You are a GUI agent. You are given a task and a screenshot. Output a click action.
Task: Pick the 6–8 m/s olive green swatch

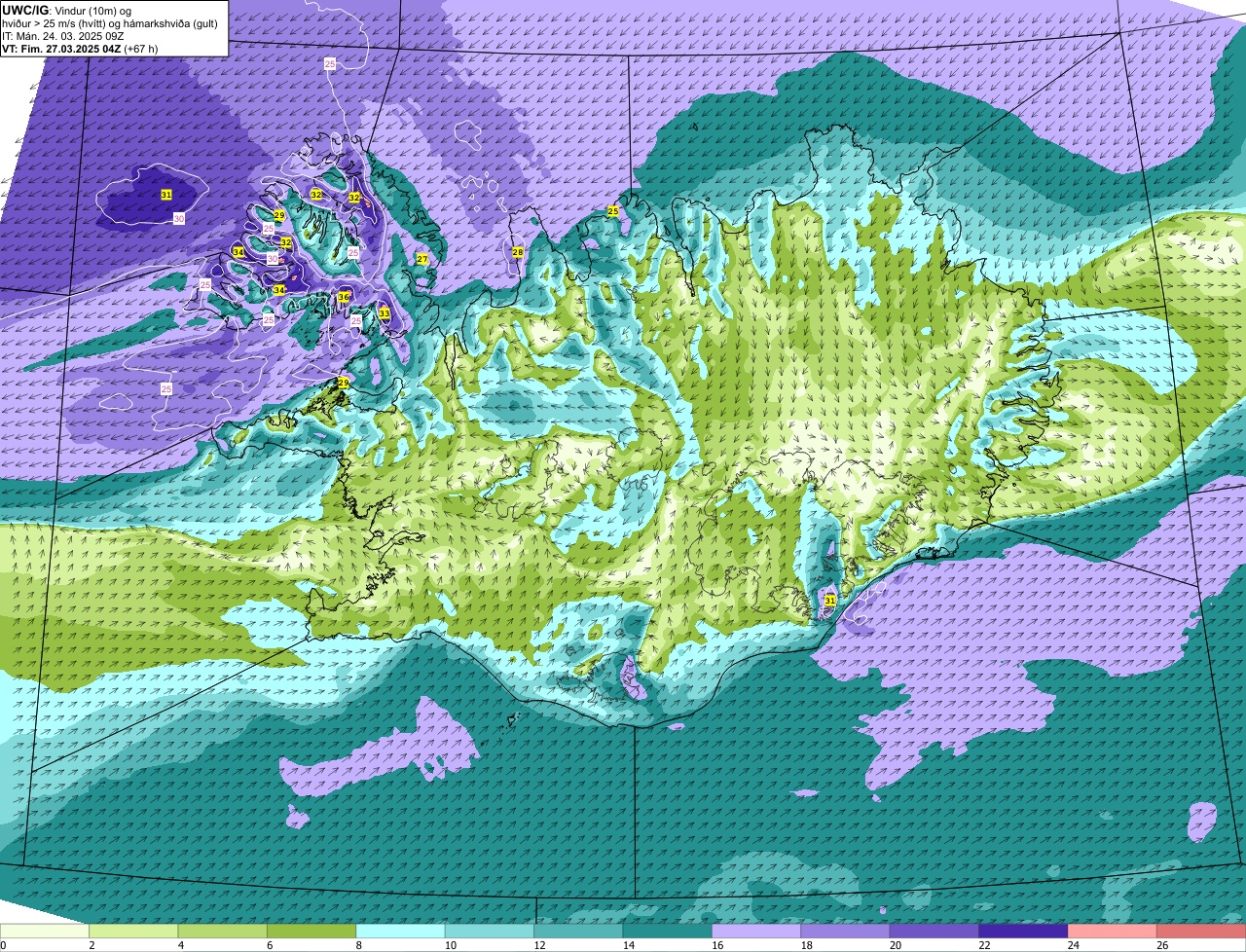[x=311, y=931]
